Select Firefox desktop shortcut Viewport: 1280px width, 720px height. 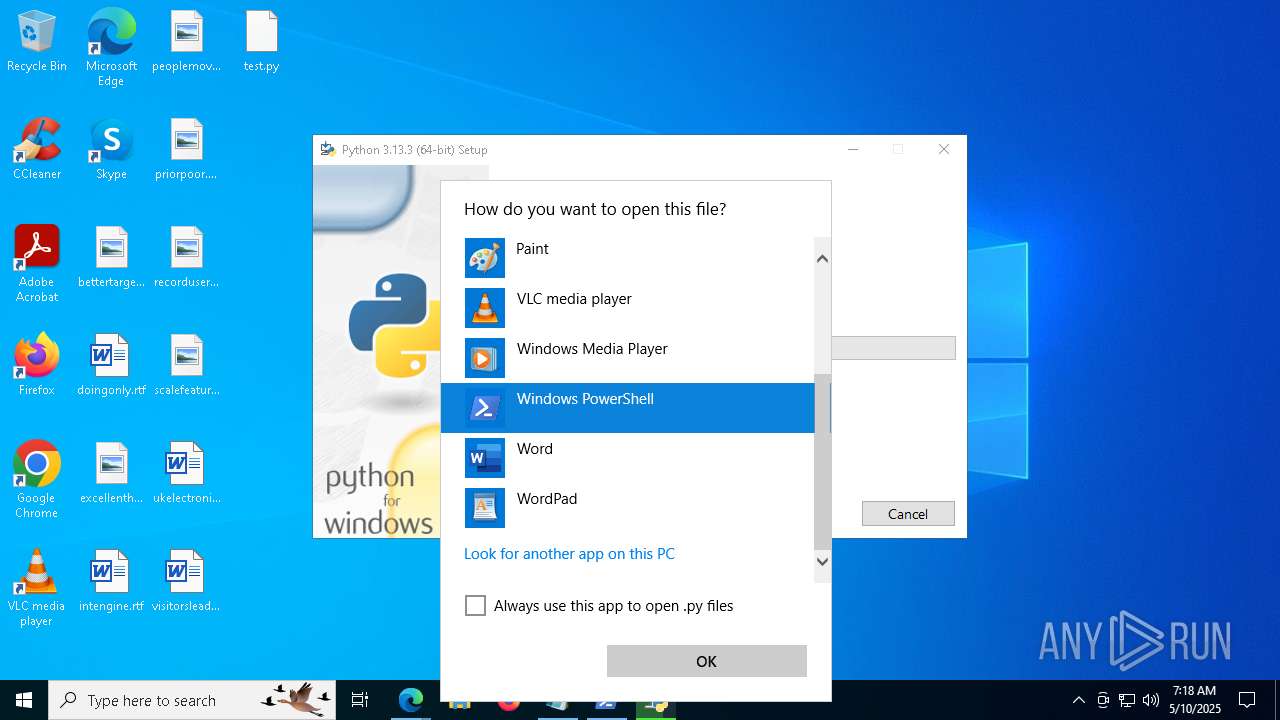tap(37, 366)
